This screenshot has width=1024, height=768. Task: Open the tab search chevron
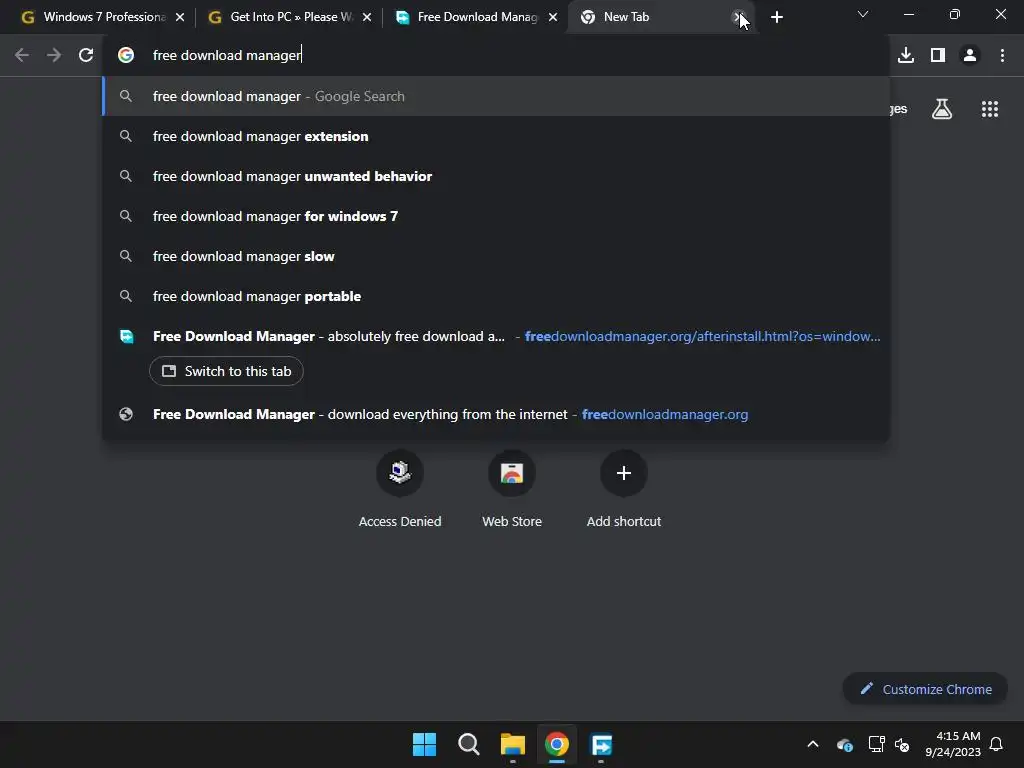coord(863,14)
